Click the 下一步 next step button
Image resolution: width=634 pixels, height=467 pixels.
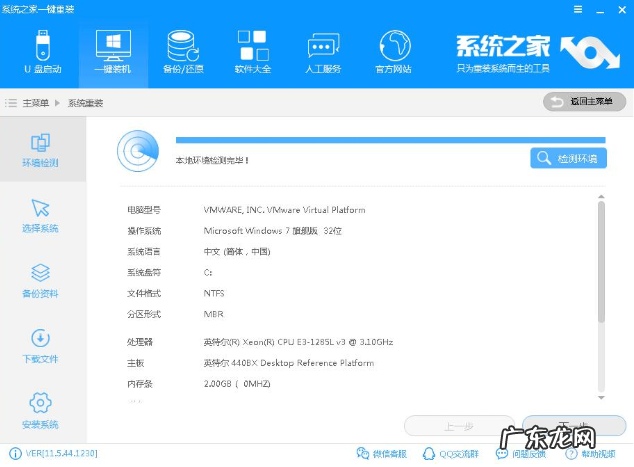[x=574, y=426]
